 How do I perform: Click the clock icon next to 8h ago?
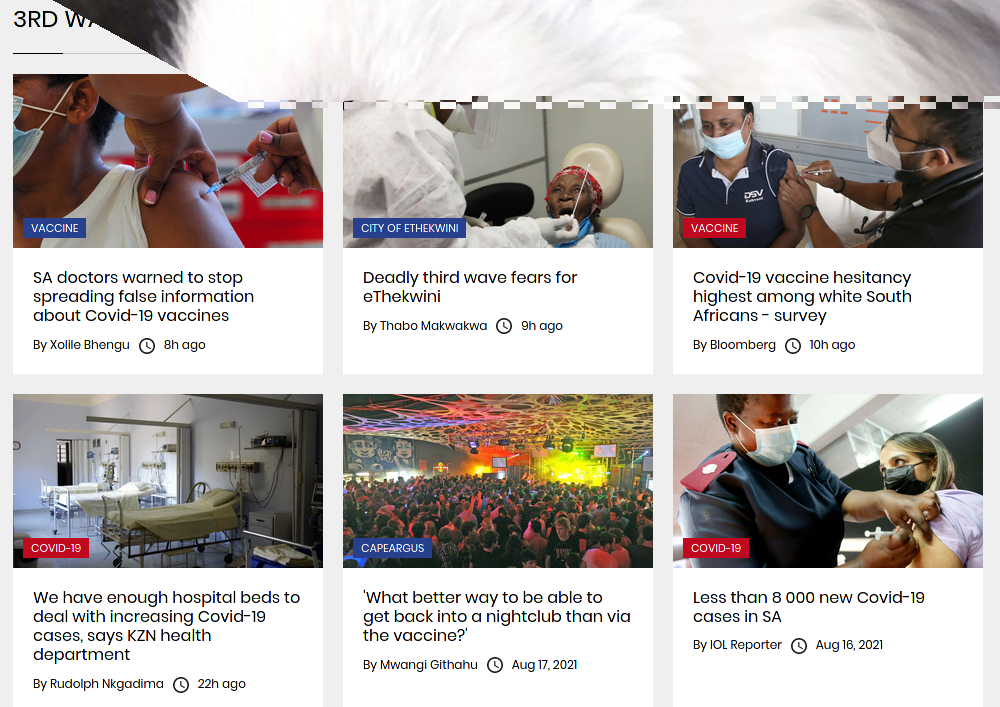click(x=147, y=346)
